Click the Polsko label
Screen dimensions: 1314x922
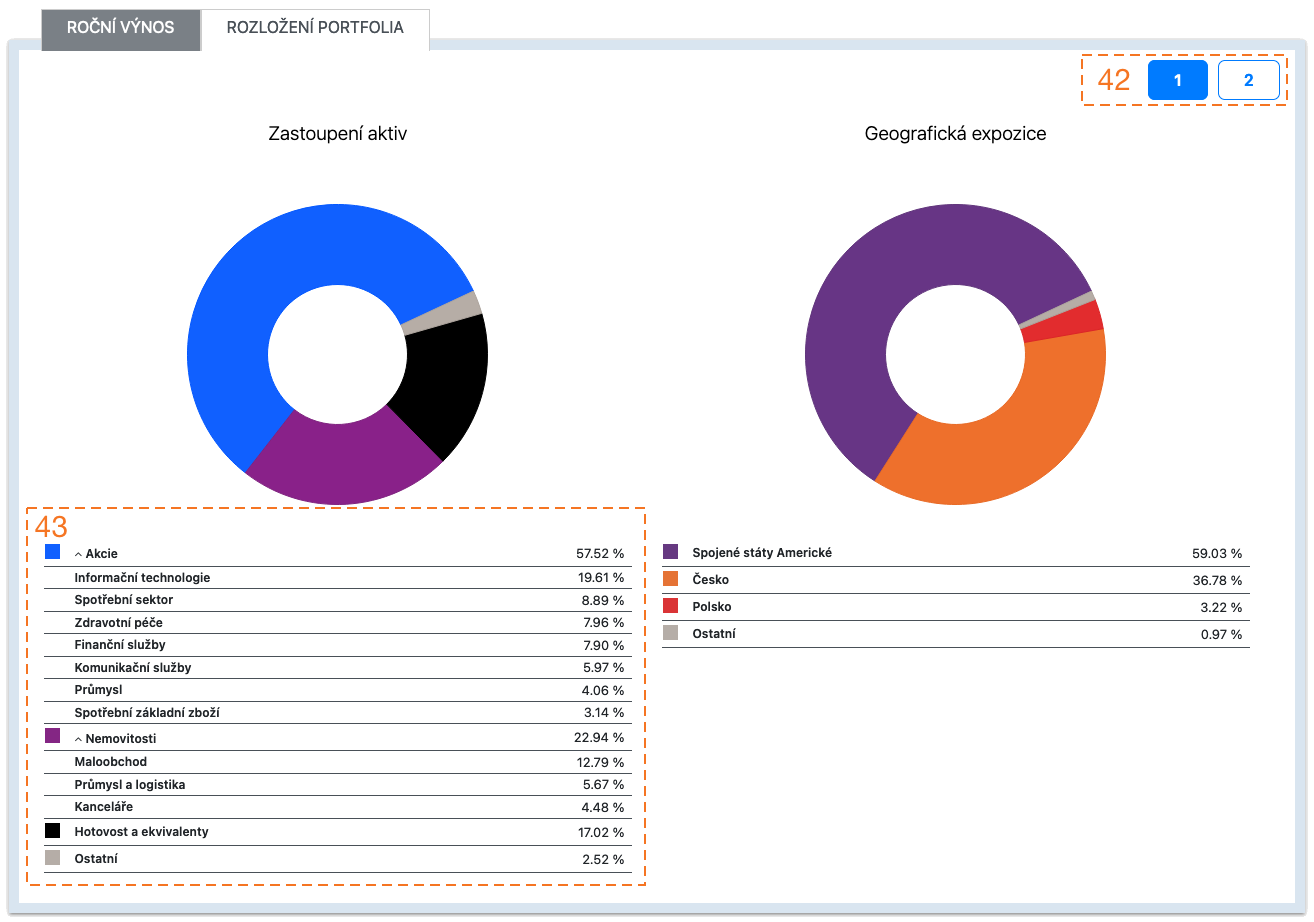[712, 607]
